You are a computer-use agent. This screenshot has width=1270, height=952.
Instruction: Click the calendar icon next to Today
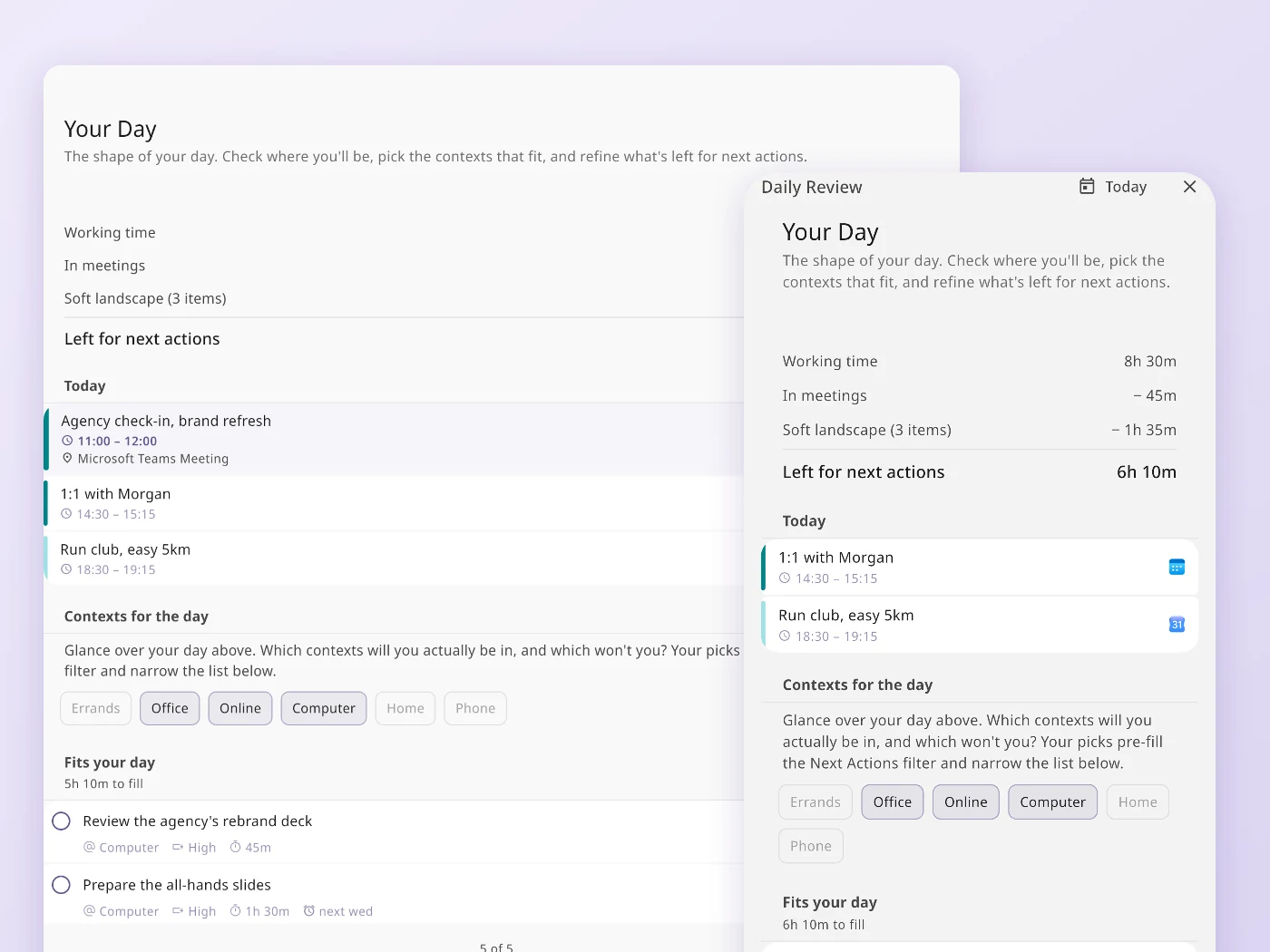1087,186
